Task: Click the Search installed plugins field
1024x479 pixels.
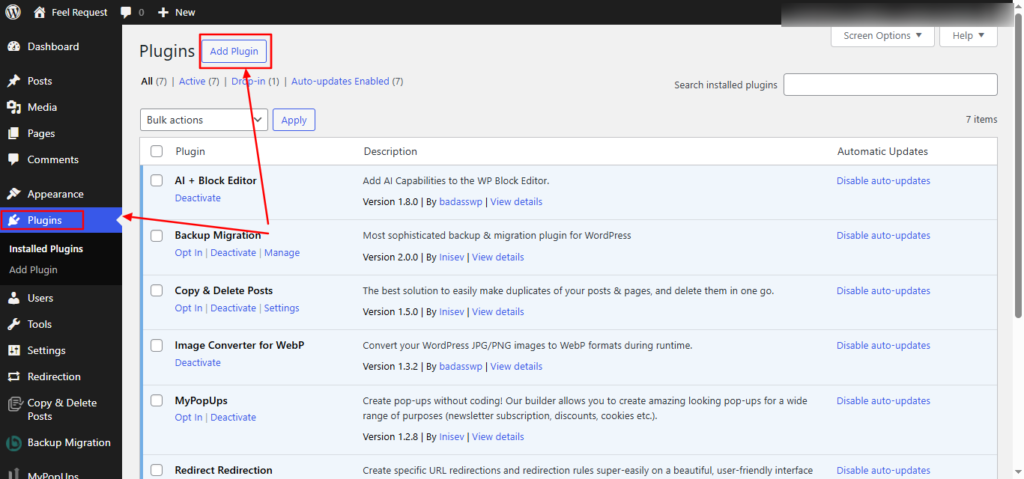Action: (890, 84)
